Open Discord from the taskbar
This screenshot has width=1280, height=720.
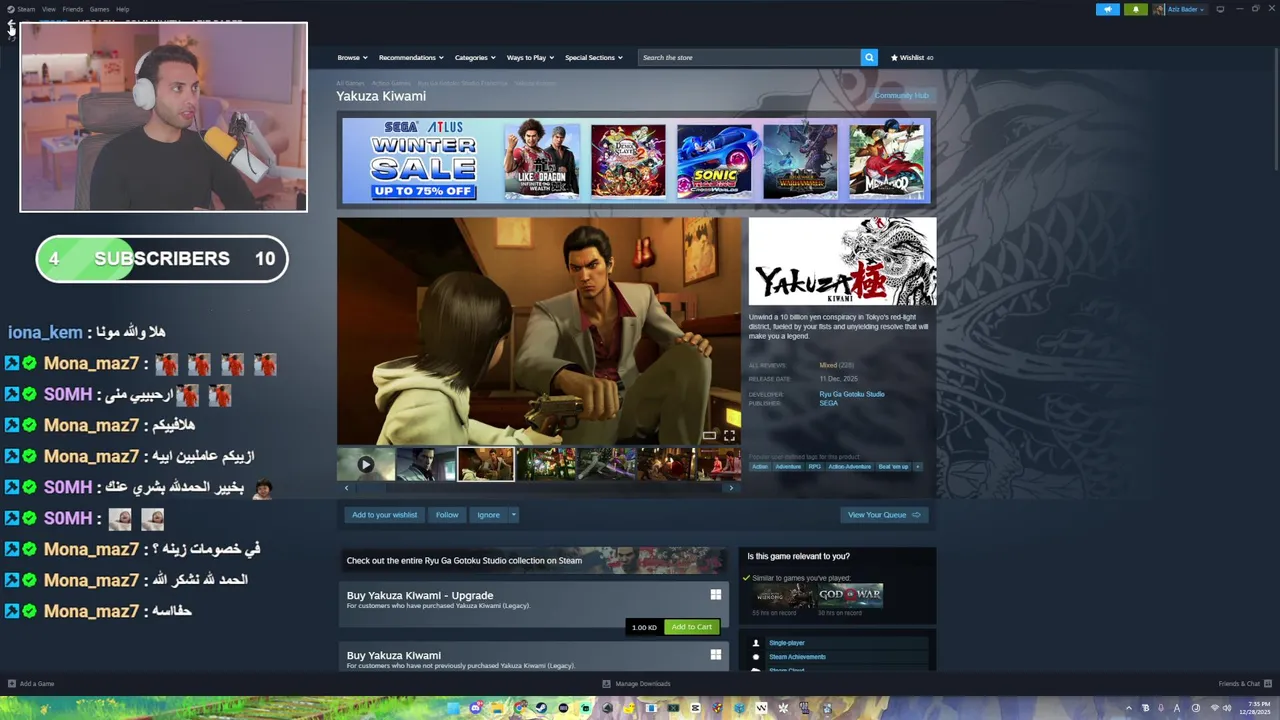(x=475, y=708)
